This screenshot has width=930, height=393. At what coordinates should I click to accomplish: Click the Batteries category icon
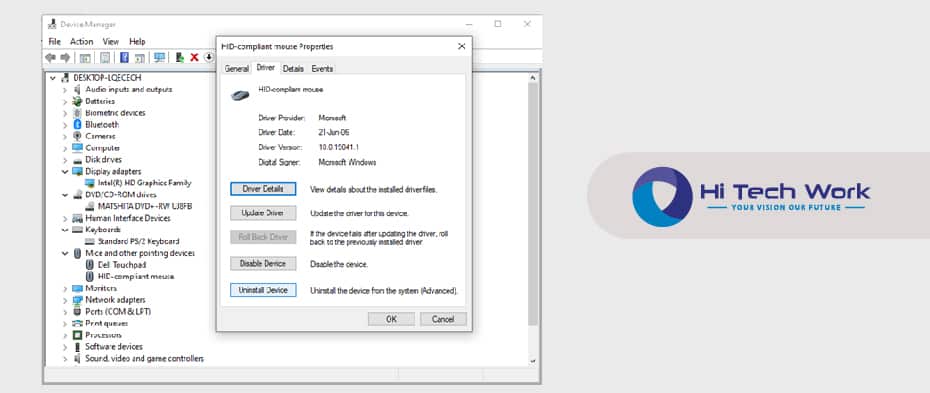[77, 101]
